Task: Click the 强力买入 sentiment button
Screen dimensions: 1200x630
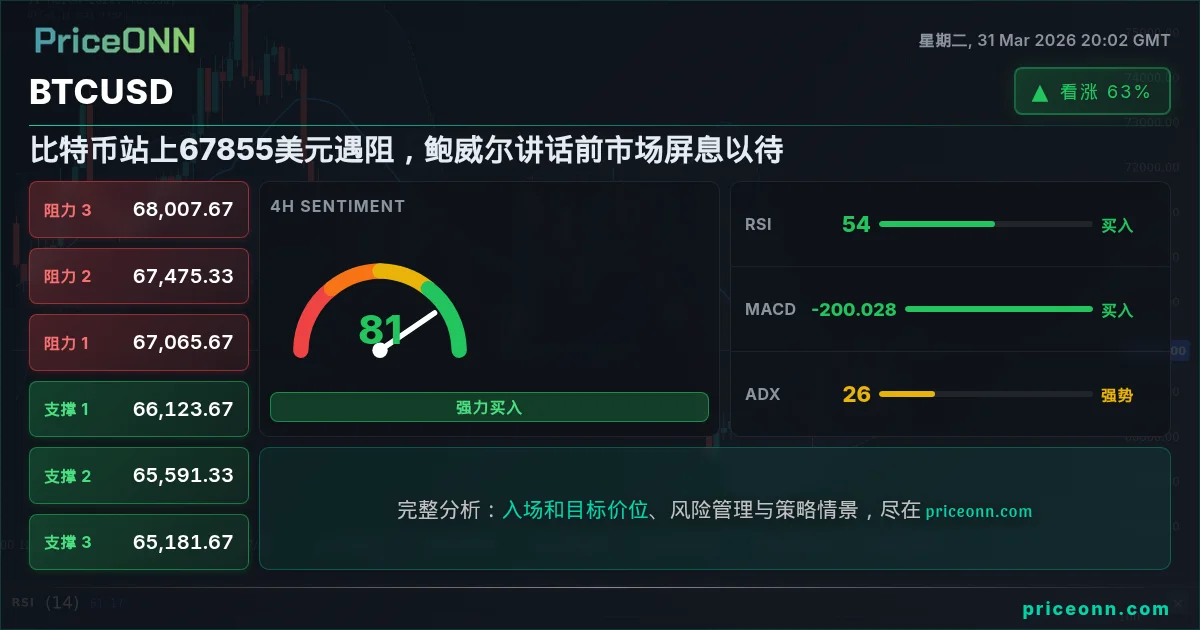Action: 489,407
